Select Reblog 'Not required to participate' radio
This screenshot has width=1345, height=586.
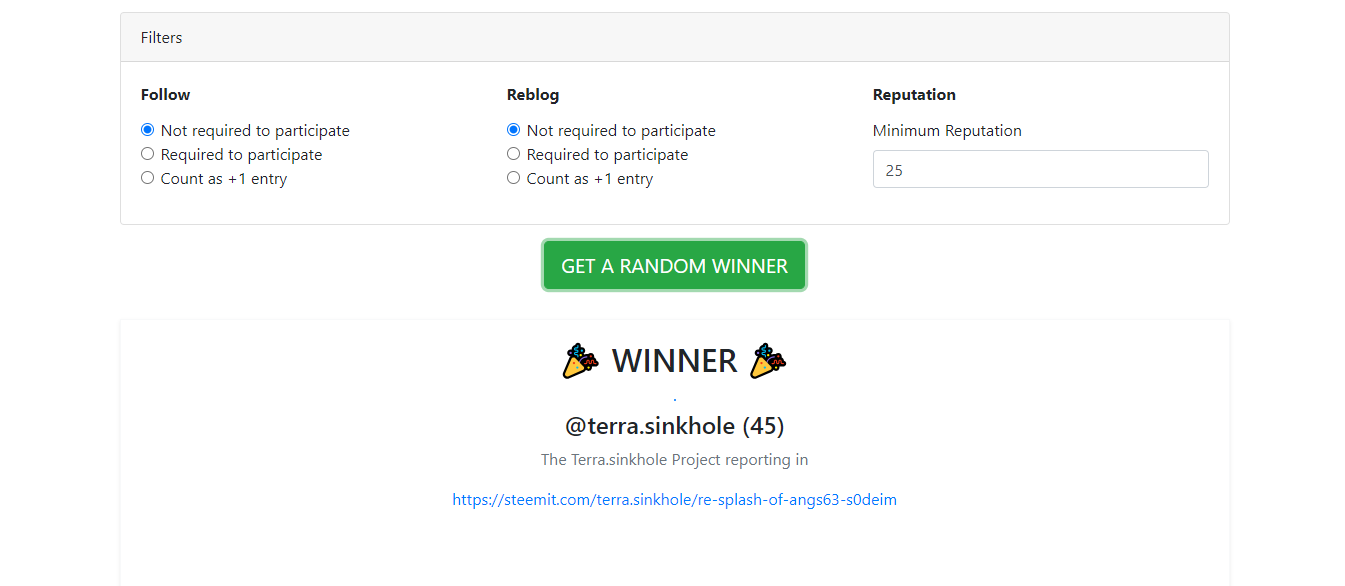pyautogui.click(x=514, y=130)
